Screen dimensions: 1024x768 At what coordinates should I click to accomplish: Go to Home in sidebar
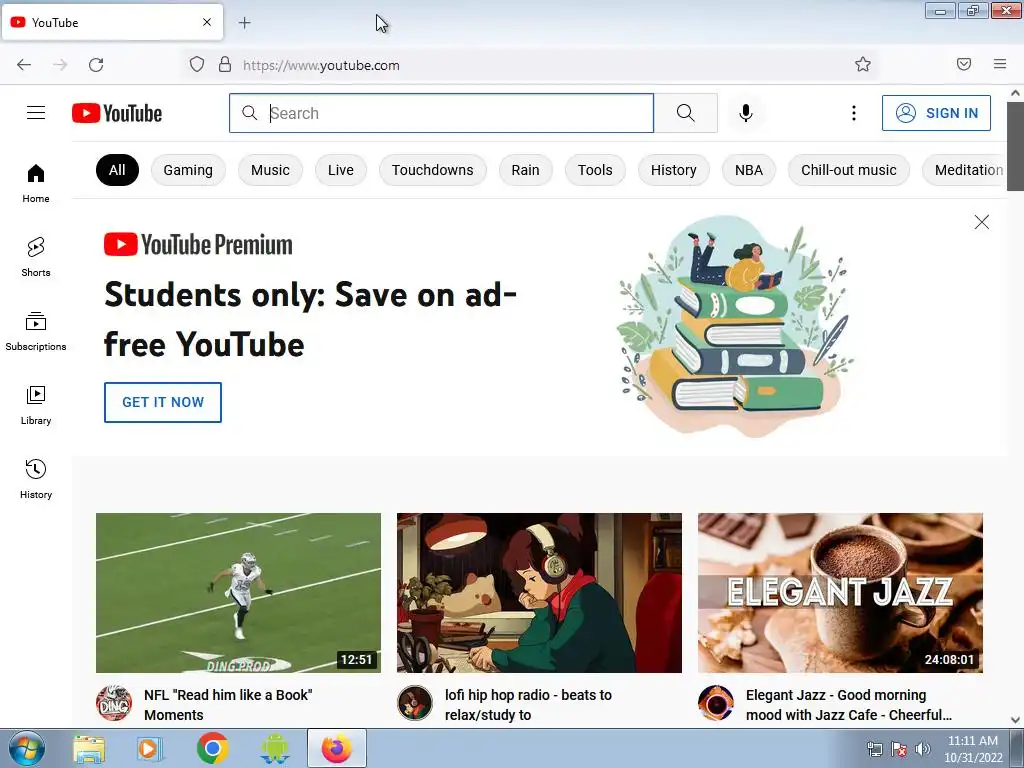pos(36,184)
